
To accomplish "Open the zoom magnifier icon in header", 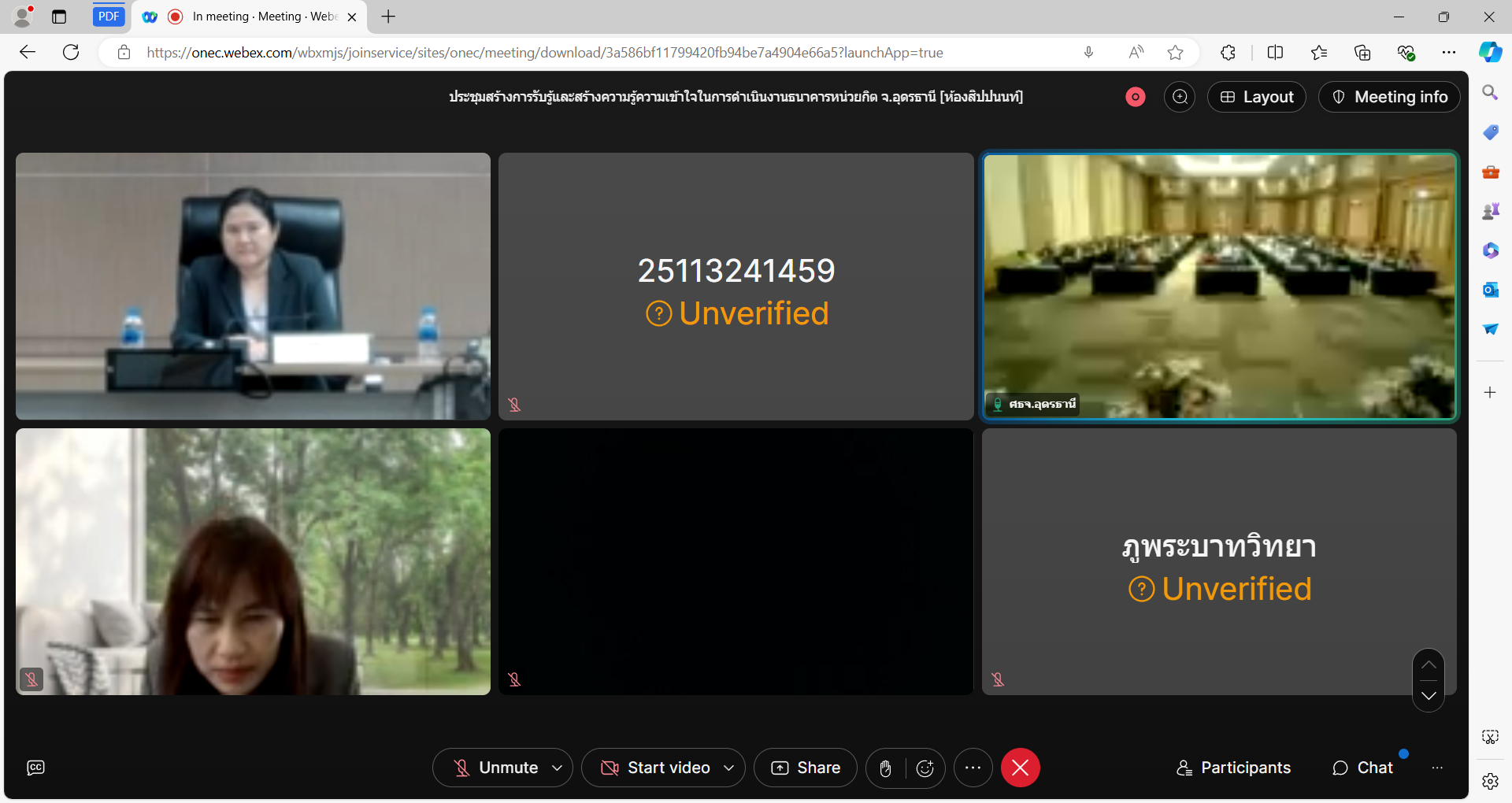I will pyautogui.click(x=1180, y=97).
